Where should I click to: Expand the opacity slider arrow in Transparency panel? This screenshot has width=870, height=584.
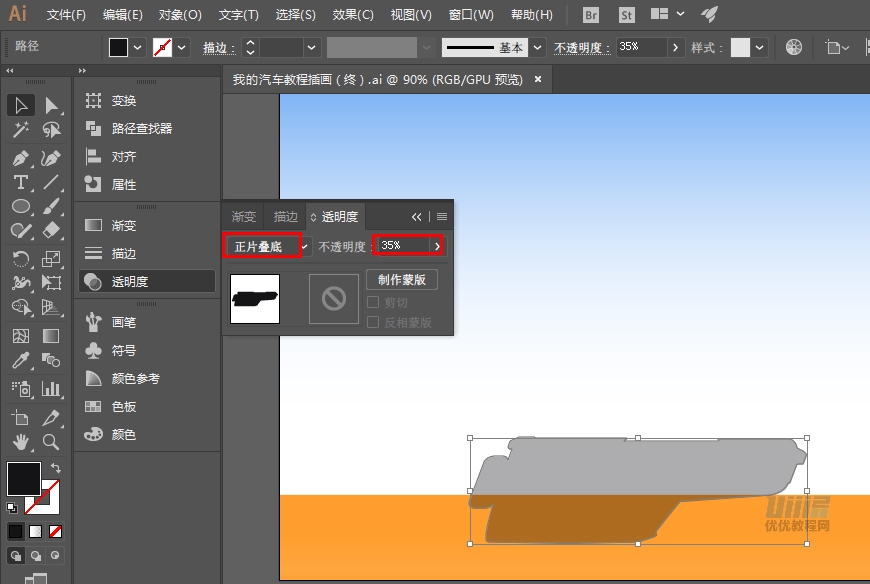pyautogui.click(x=437, y=246)
